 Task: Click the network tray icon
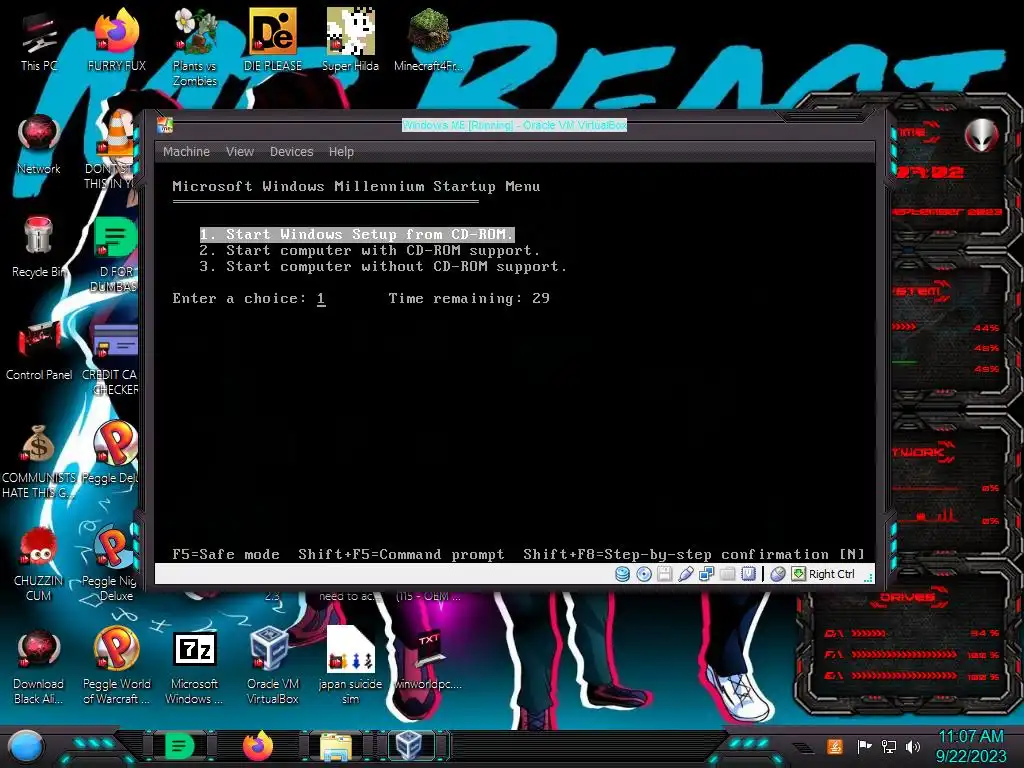click(889, 746)
